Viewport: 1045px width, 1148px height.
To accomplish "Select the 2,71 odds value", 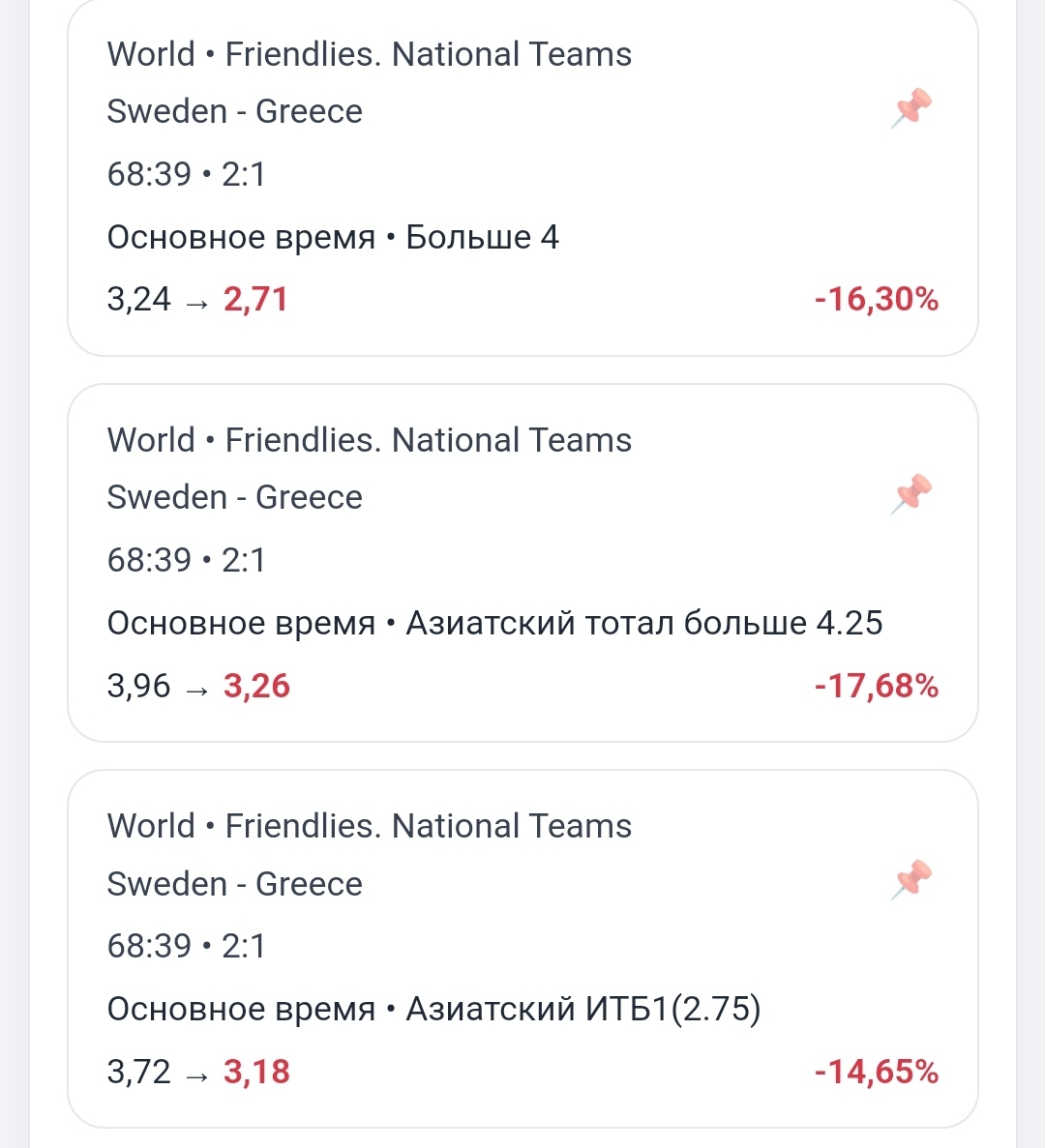I will [255, 300].
